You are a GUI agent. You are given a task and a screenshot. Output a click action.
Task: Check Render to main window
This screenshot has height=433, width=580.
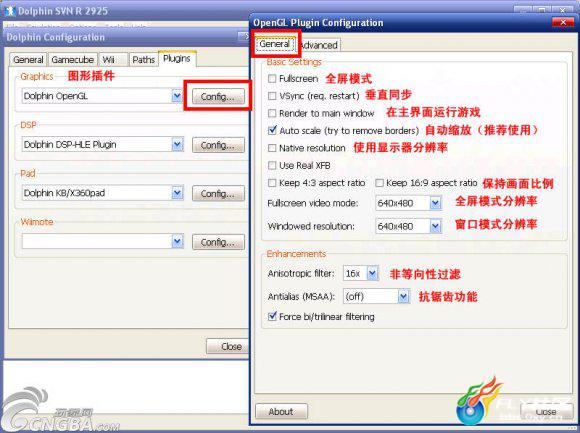tap(272, 113)
